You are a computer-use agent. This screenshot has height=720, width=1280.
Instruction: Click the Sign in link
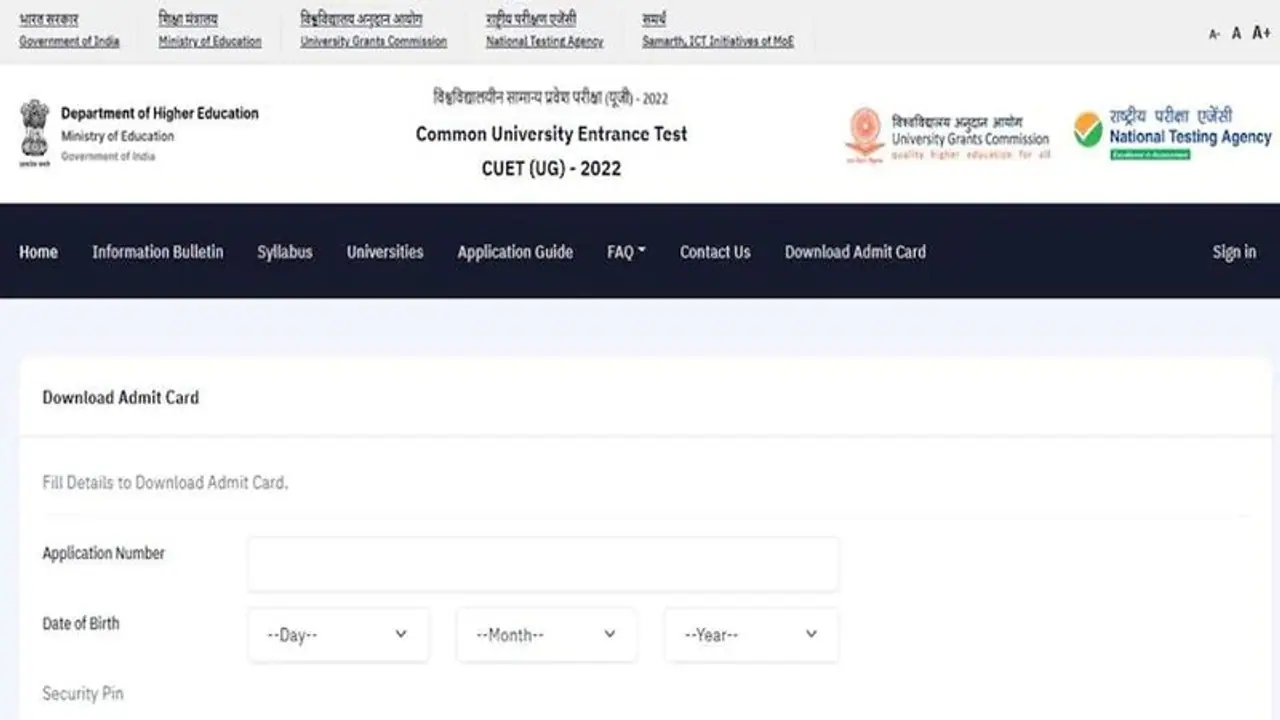(x=1234, y=252)
